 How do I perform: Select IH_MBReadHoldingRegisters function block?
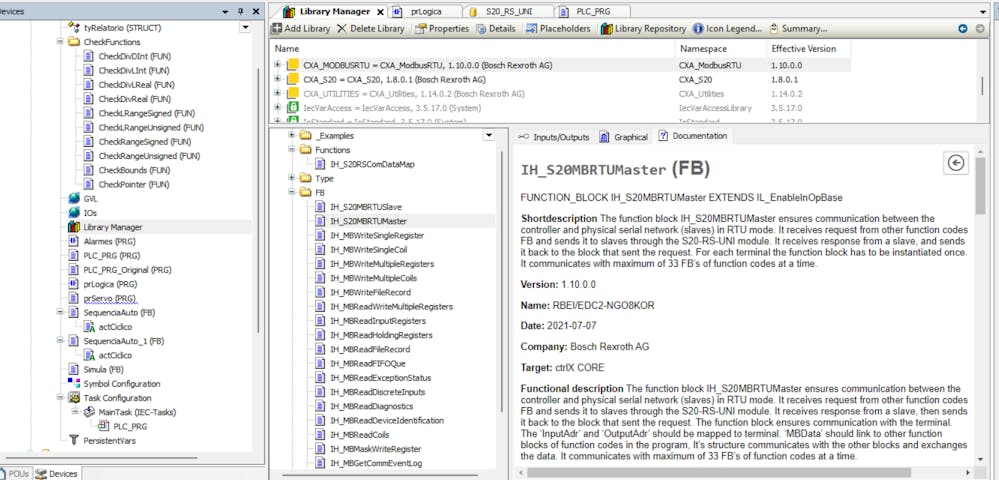(x=381, y=335)
